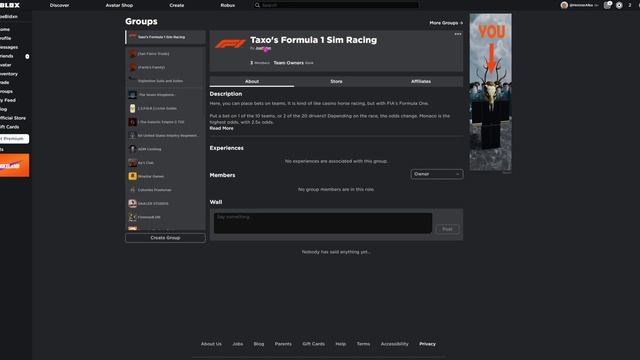
Task: Click the Seven Kingdoms group icon
Action: [x=132, y=95]
